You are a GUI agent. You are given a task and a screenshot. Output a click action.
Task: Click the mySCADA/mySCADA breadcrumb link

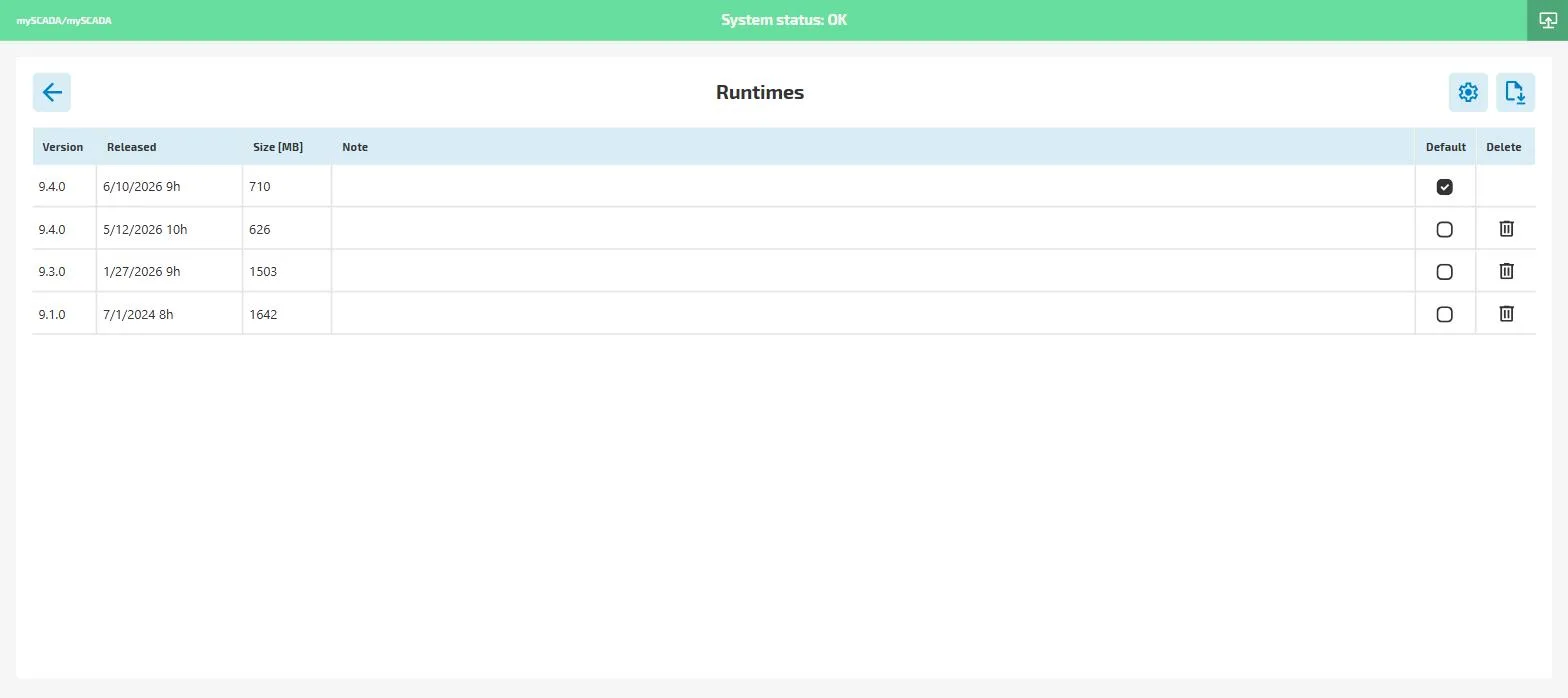64,20
